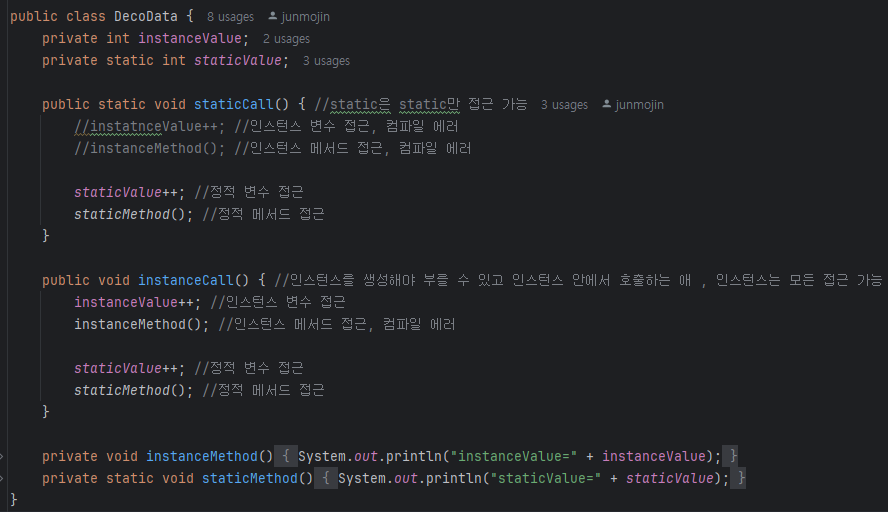Click the commented line //instanceMethod();

click(x=149, y=149)
